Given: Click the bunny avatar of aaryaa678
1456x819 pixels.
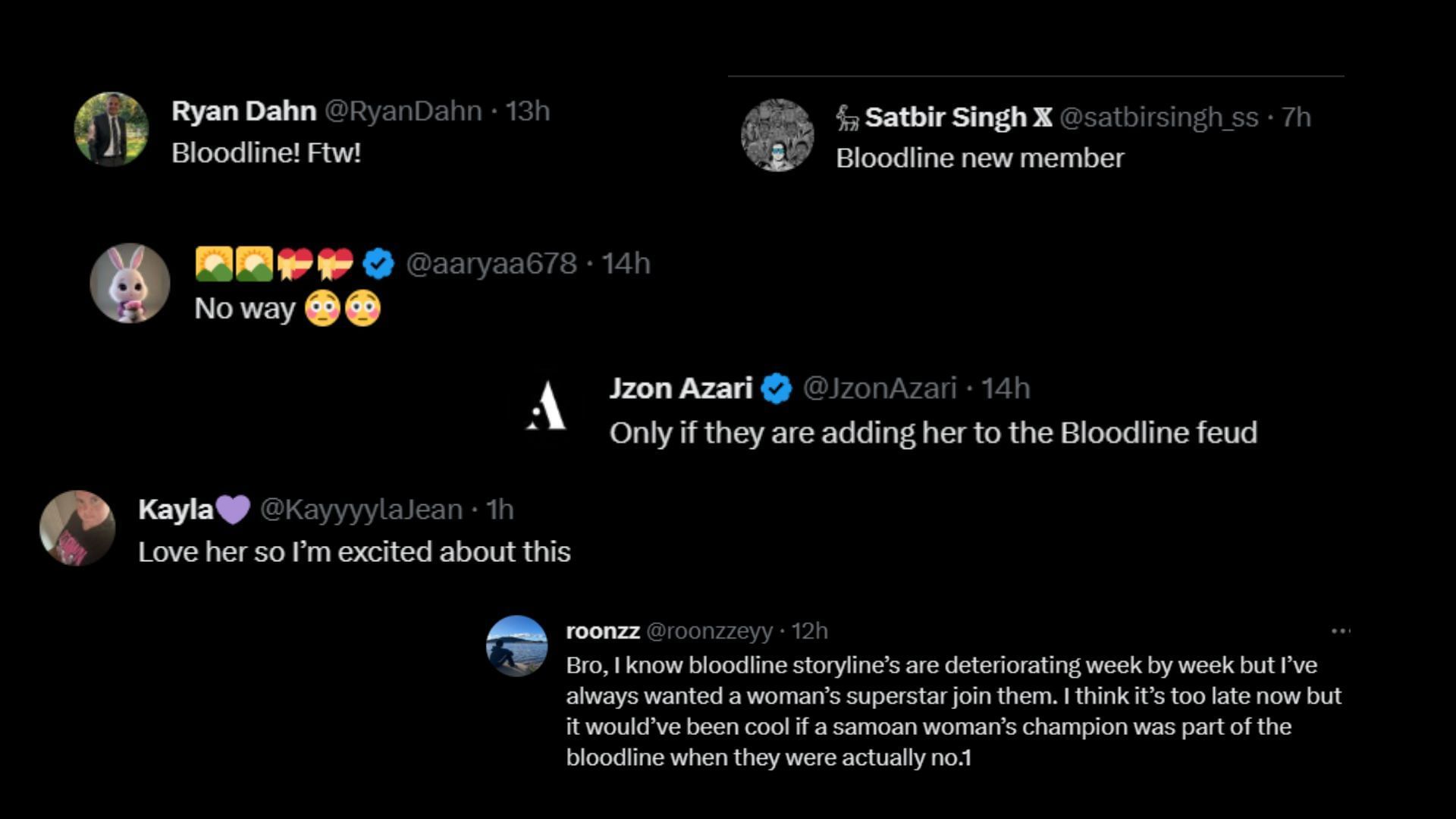Looking at the screenshot, I should coord(130,283).
